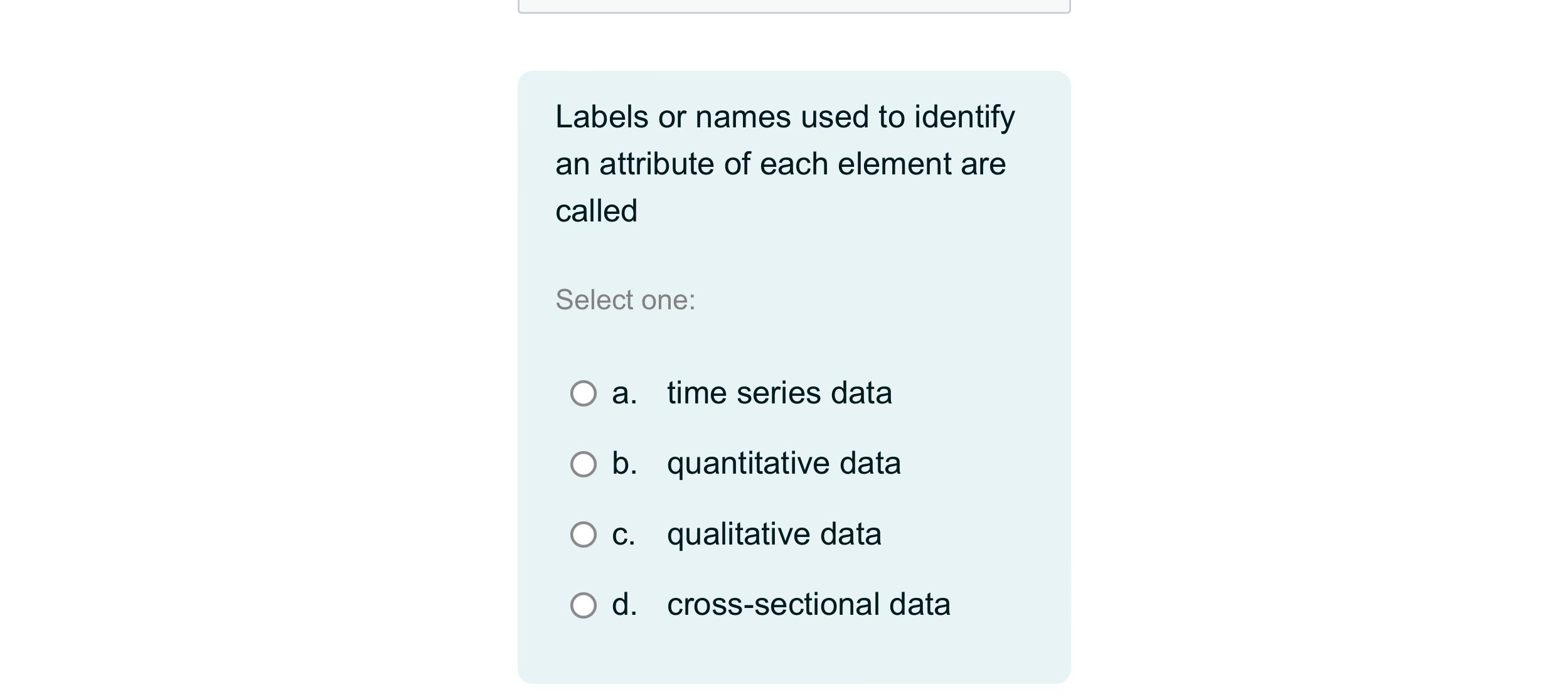Click the "cross-sectional data" answer text
The width and height of the screenshot is (1568, 697).
808,605
